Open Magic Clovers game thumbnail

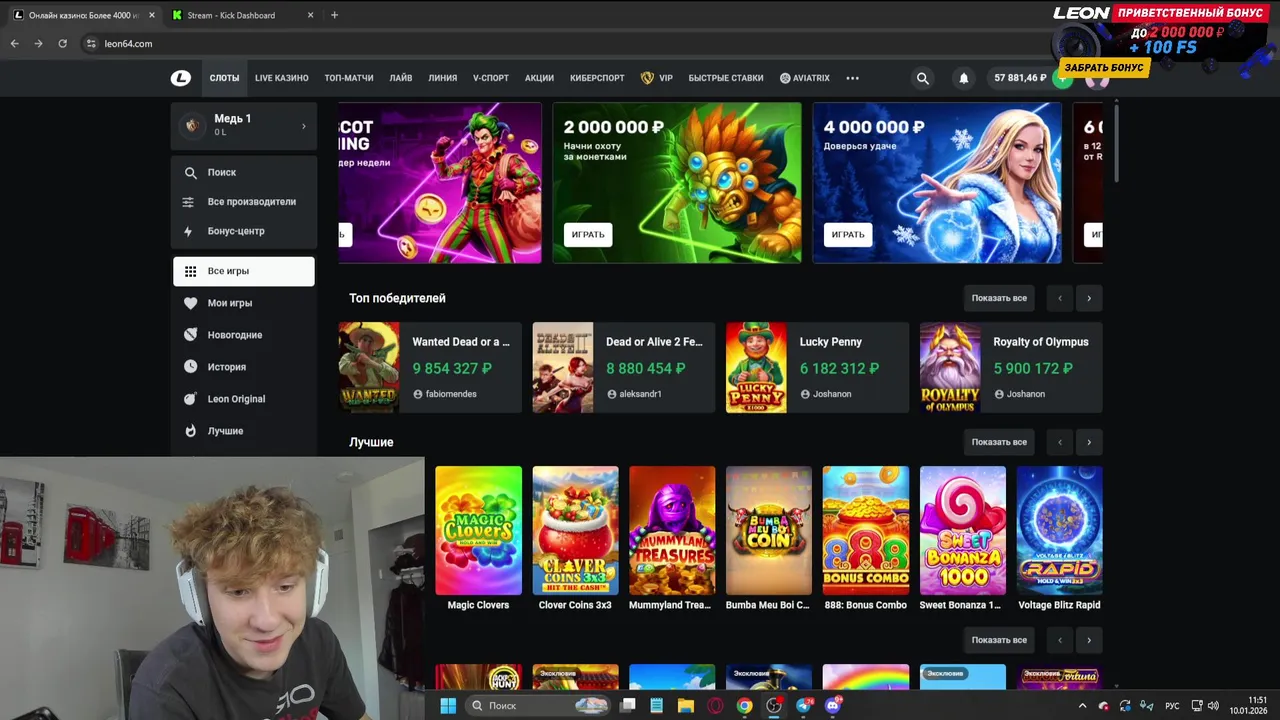tap(478, 530)
